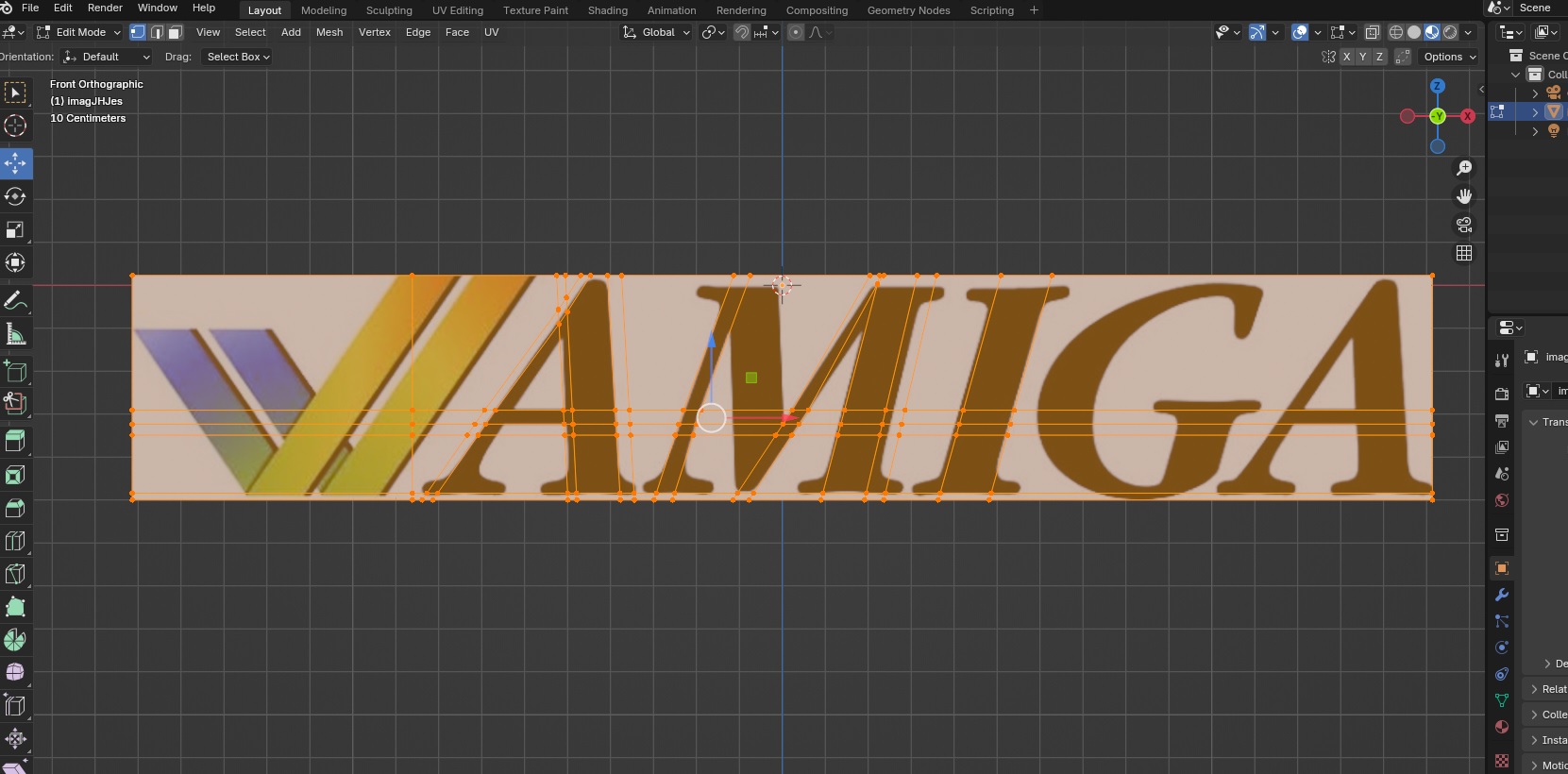This screenshot has width=1568, height=774.
Task: Toggle X axis mirror
Action: click(1347, 57)
